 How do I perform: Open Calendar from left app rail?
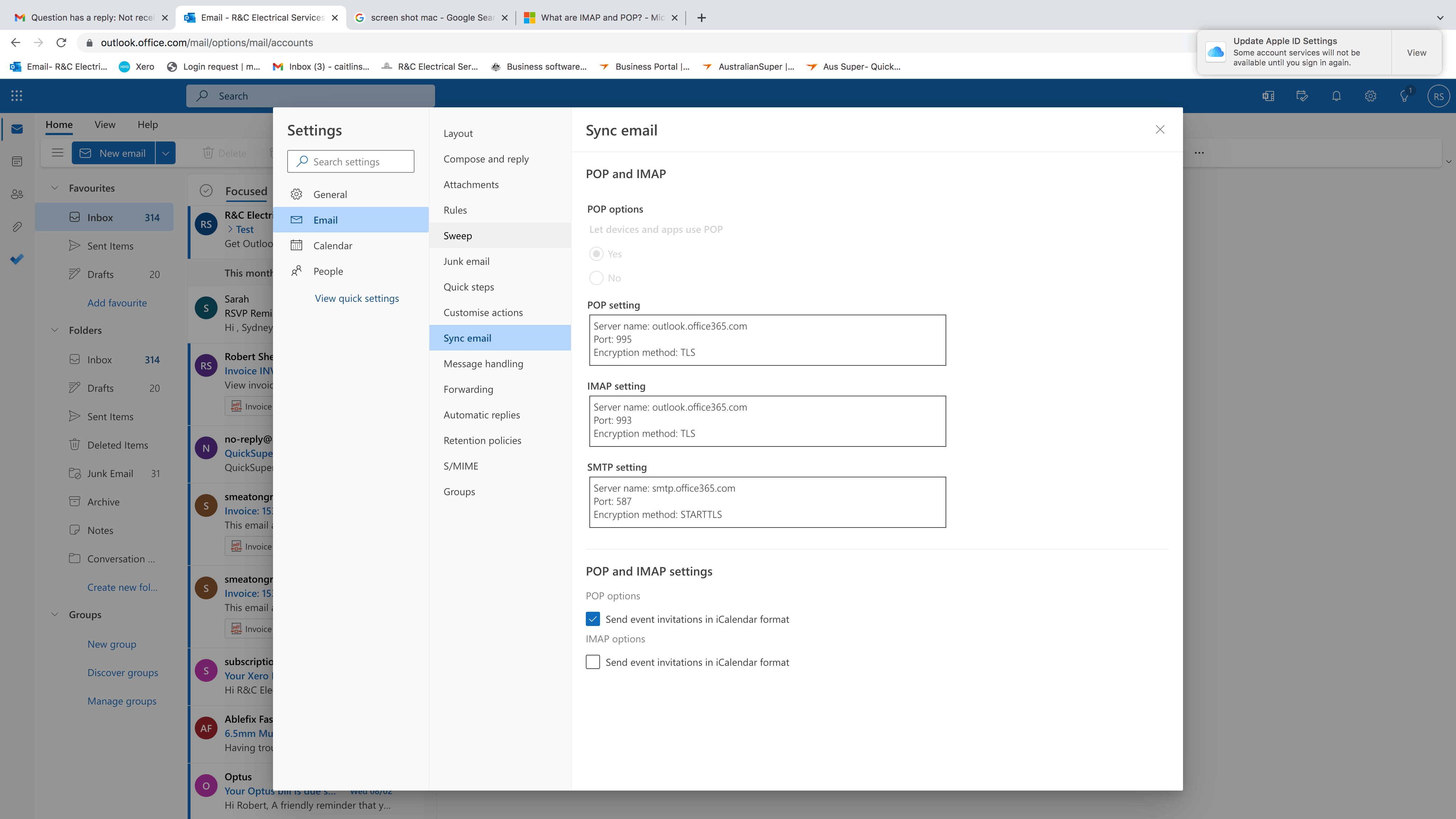point(17,162)
